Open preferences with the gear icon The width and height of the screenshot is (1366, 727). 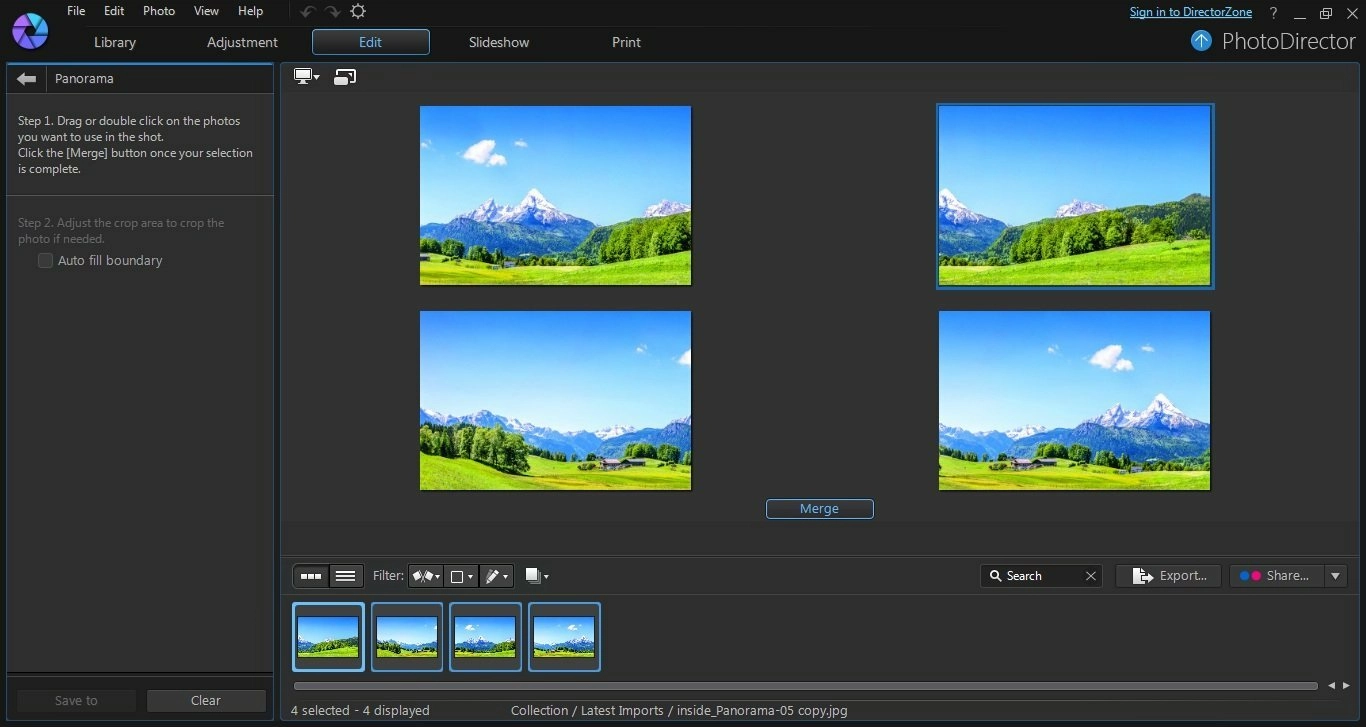[358, 12]
